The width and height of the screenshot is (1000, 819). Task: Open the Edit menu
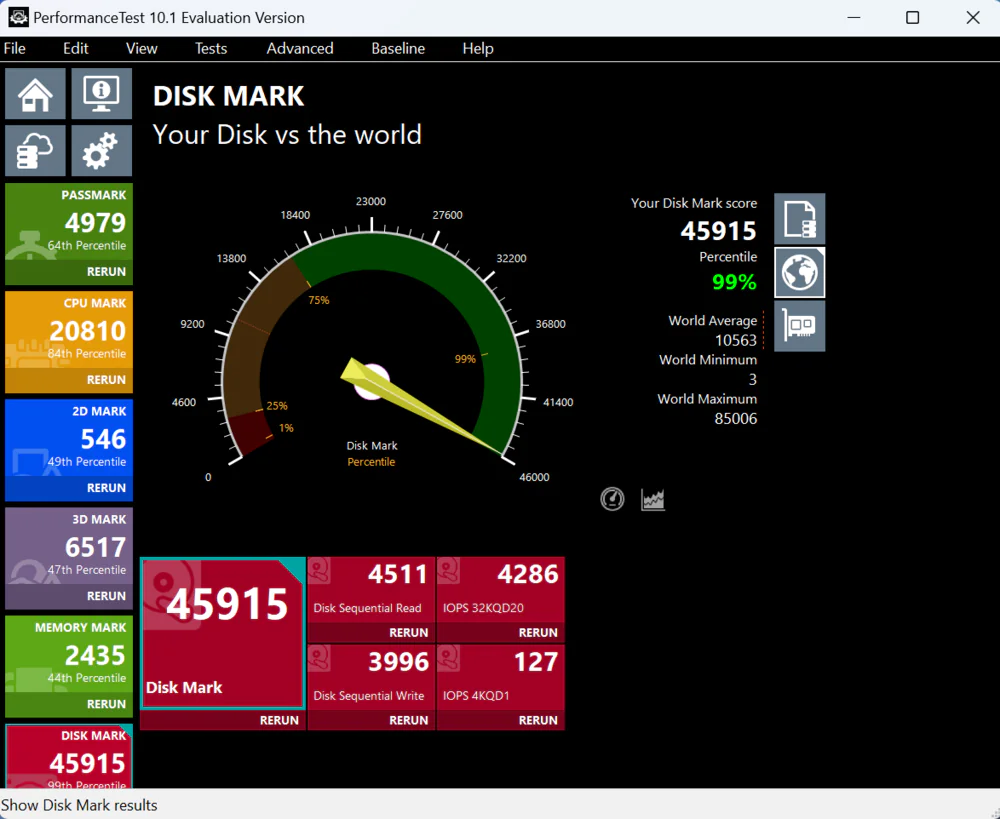(75, 48)
